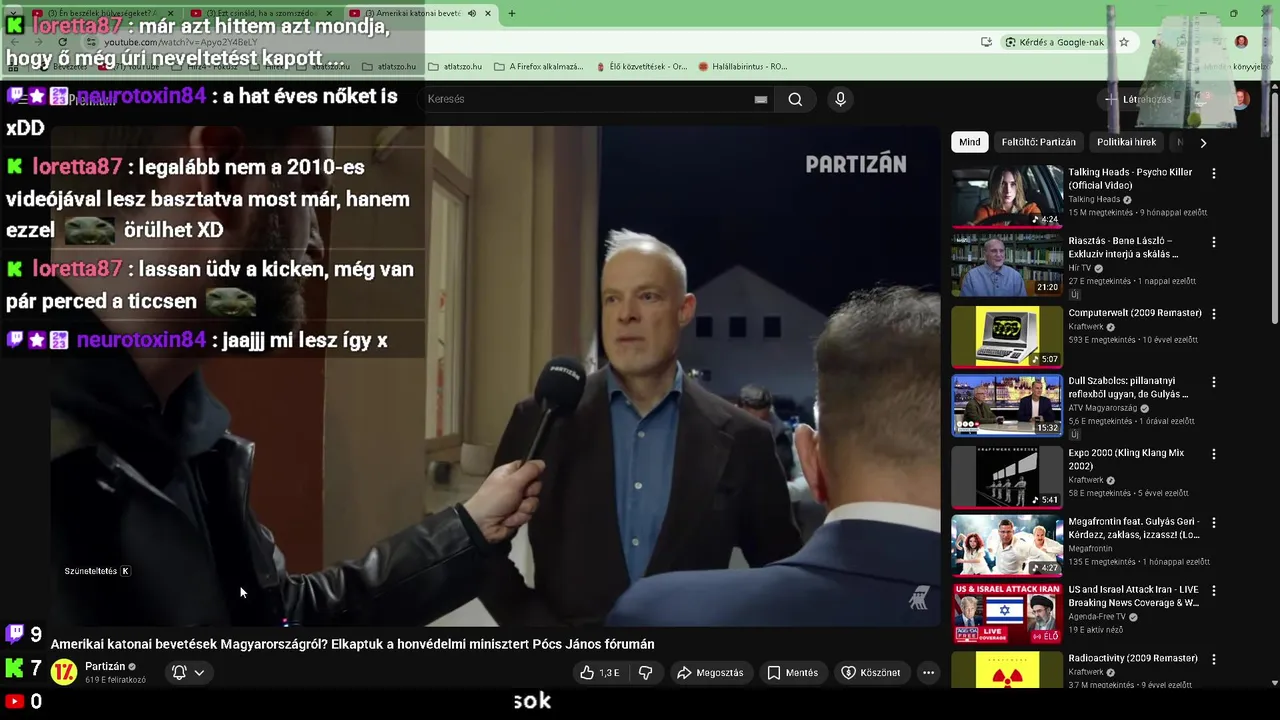1280x720 pixels.
Task: Click the YouTube search magnifier button
Action: coord(795,99)
